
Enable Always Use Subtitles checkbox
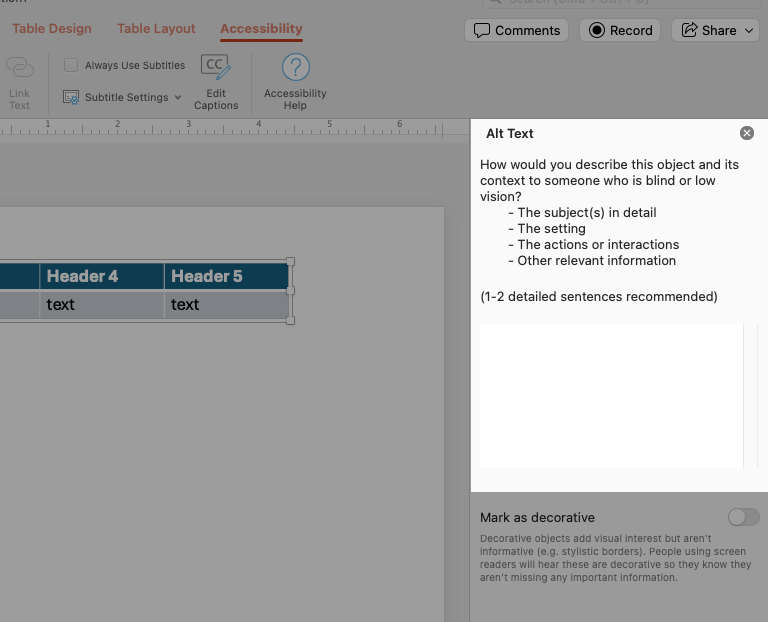(x=71, y=65)
